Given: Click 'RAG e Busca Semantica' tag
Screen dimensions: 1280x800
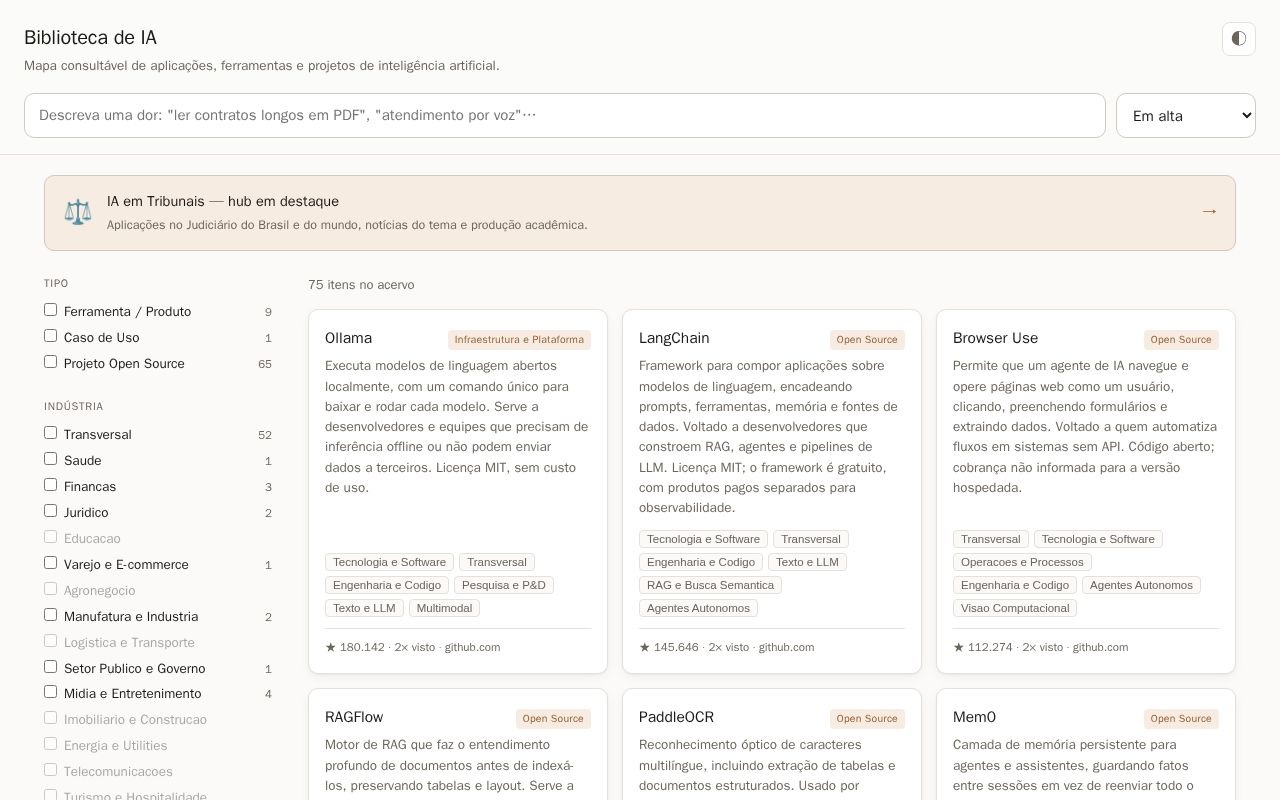Looking at the screenshot, I should 710,585.
